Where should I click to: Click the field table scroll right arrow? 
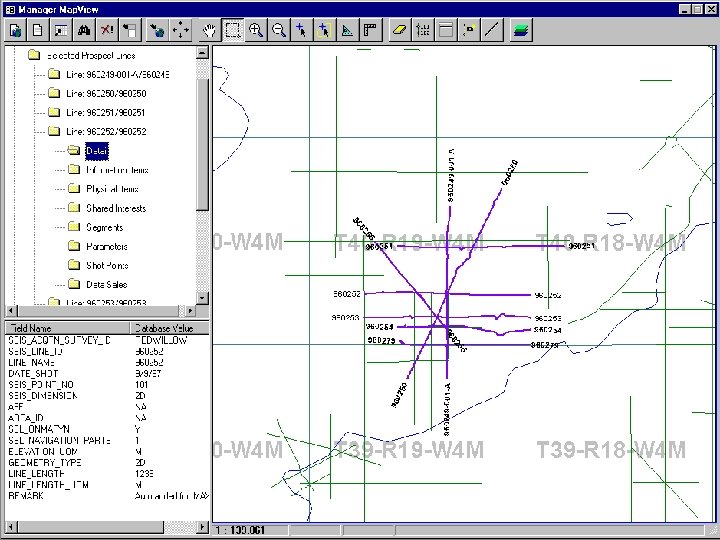pyautogui.click(x=202, y=527)
